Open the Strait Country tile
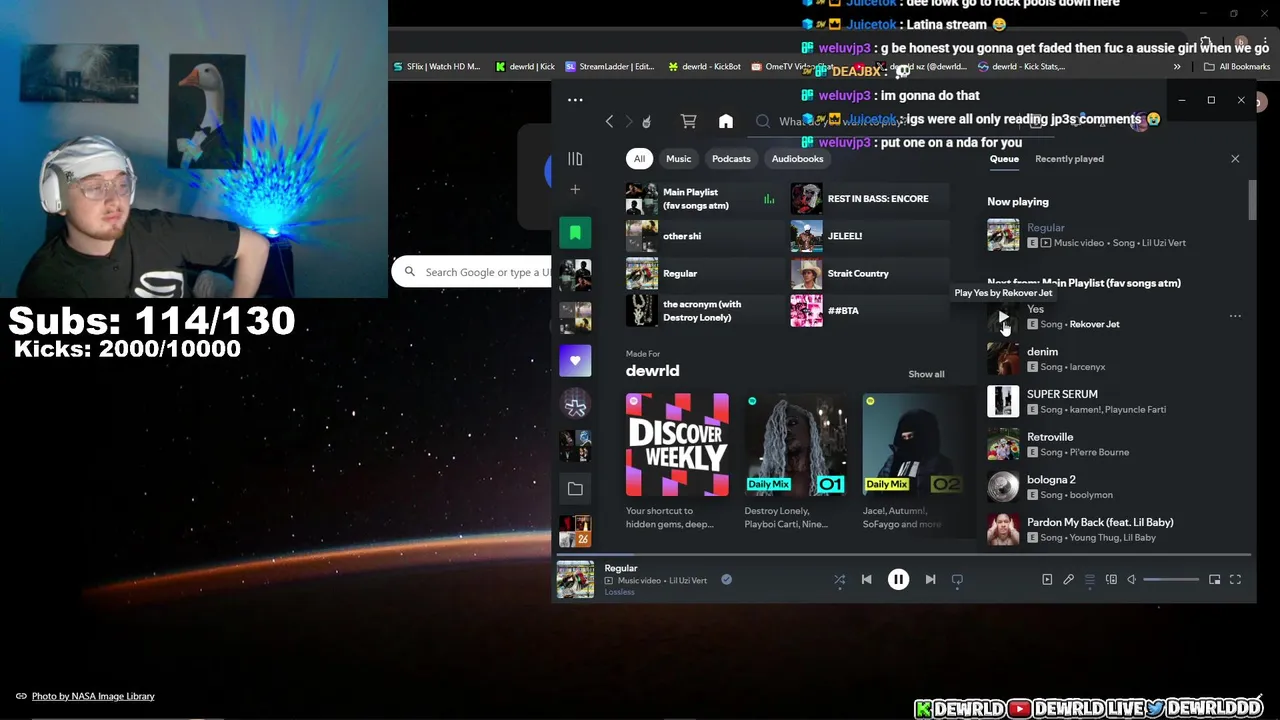Viewport: 1280px width, 720px height. (x=869, y=273)
